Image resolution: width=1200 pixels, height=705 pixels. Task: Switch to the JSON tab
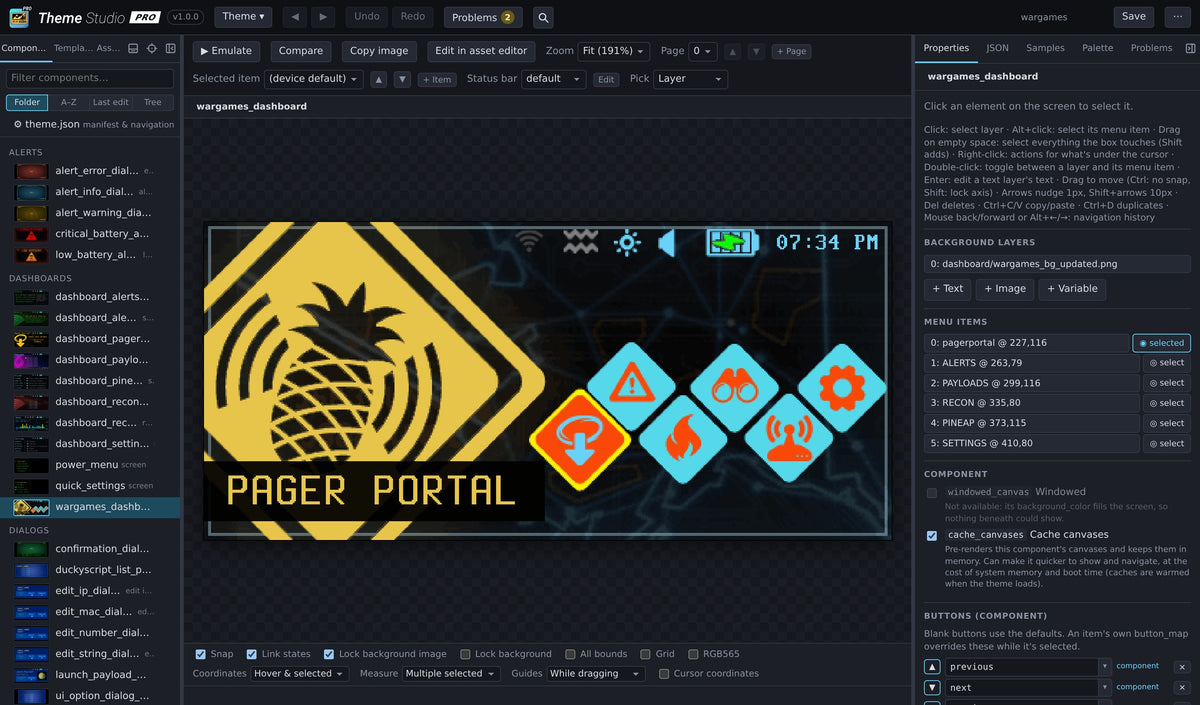[x=997, y=48]
